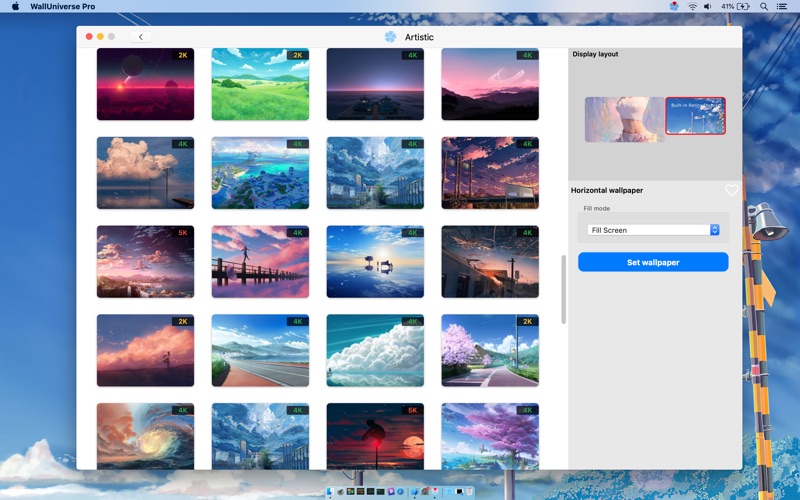Open the Notification Center list icon
Screen dimensions: 800x500
coord(782,6)
